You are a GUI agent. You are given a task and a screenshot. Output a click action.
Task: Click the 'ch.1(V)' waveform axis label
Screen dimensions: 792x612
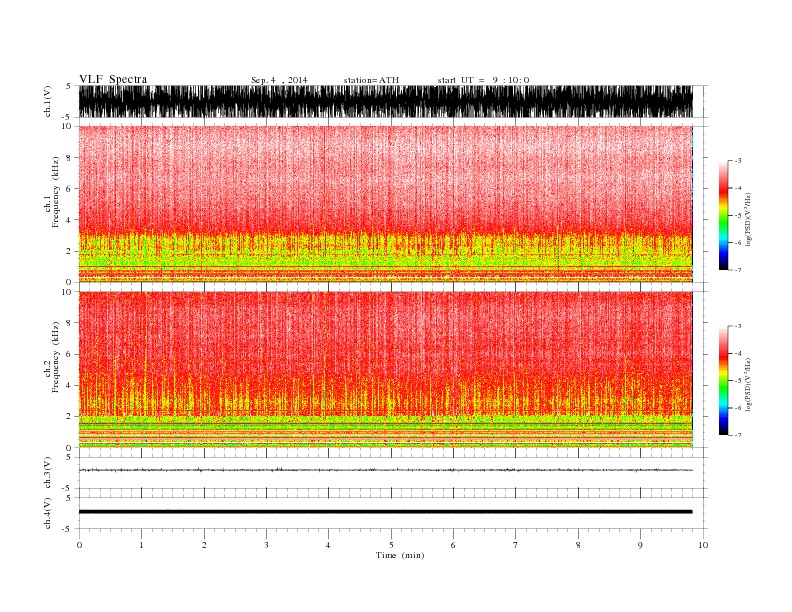[x=48, y=101]
